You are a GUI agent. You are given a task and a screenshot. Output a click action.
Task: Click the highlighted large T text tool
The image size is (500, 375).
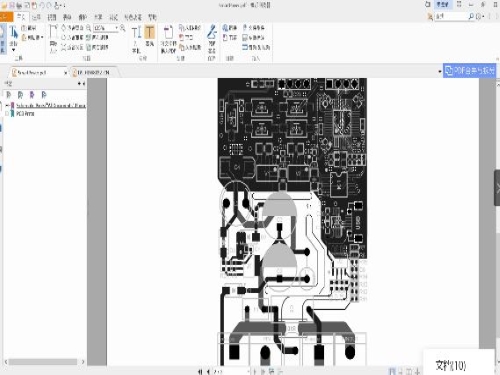[150, 32]
